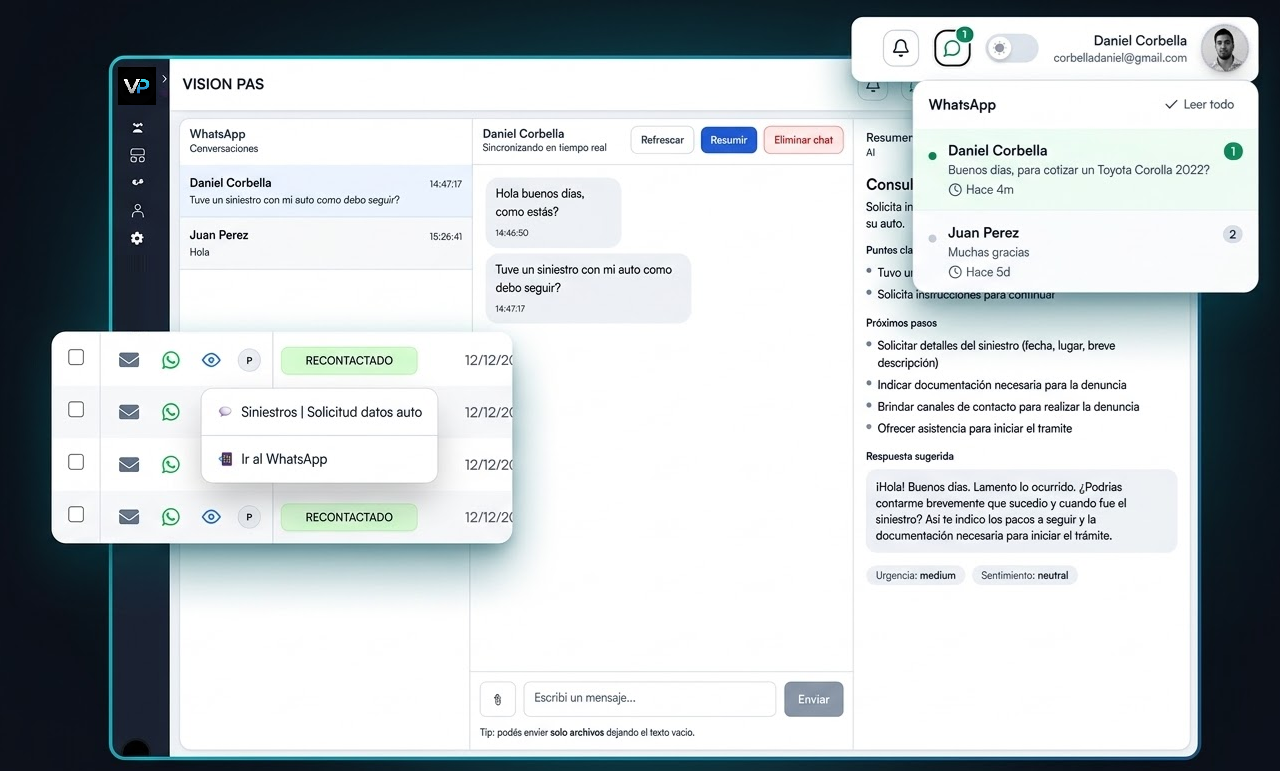Open settings via the sidebar gear icon
Screen dimensions: 1280x771
click(x=137, y=238)
